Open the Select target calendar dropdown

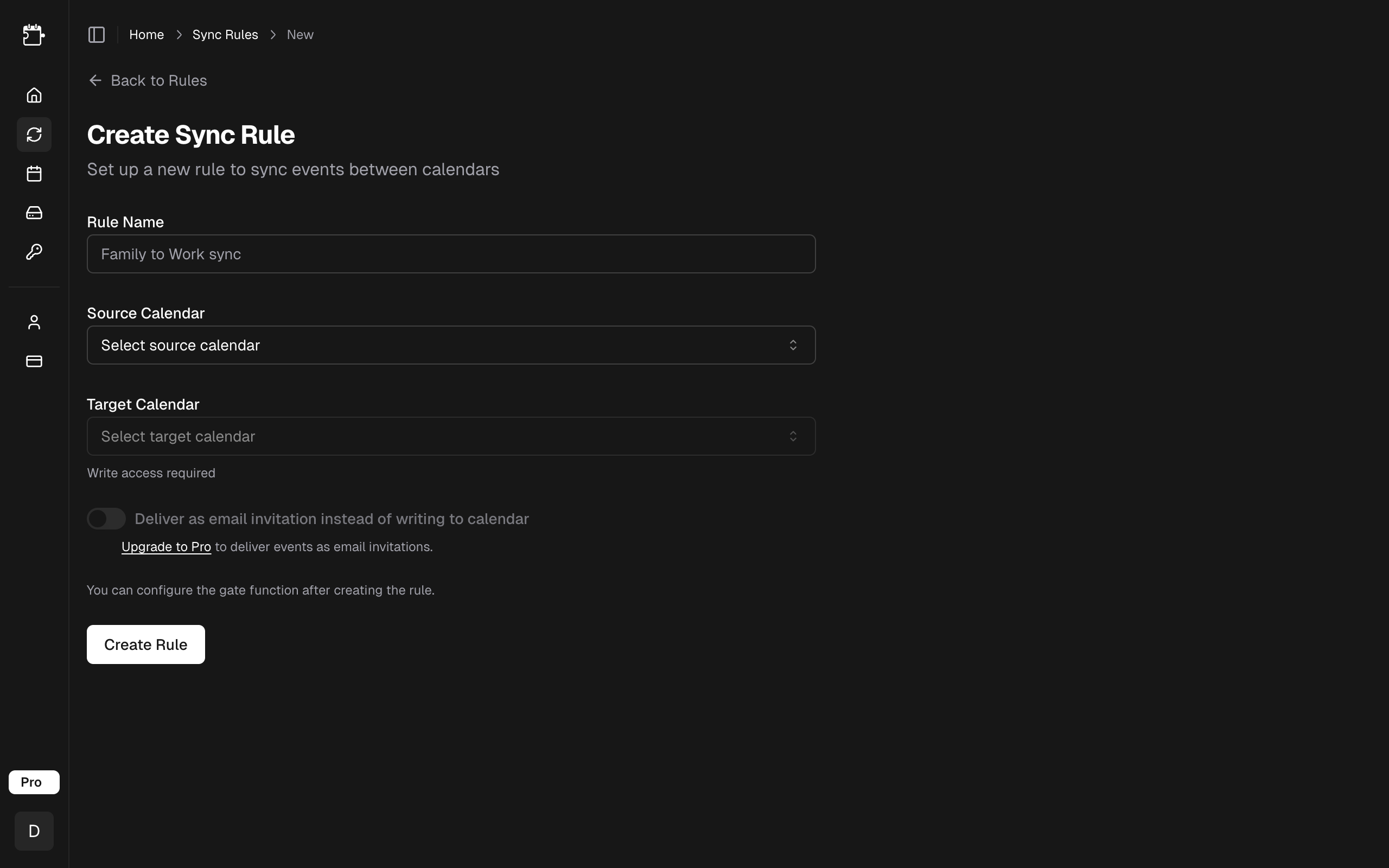coord(451,436)
